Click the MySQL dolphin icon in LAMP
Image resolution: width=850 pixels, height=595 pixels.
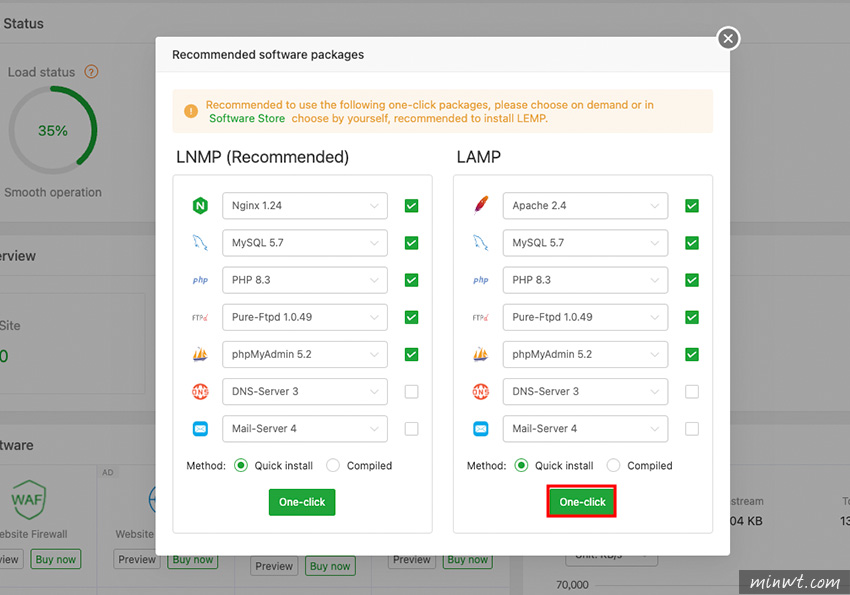click(481, 243)
